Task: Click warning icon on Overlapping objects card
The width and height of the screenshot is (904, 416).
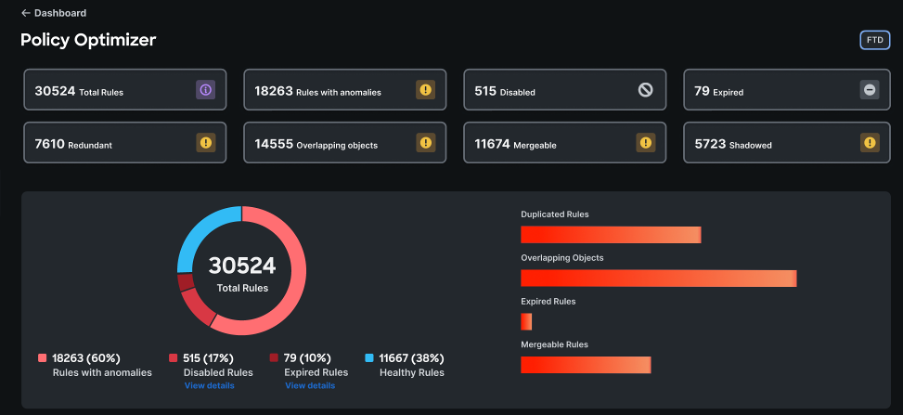Action: point(426,143)
